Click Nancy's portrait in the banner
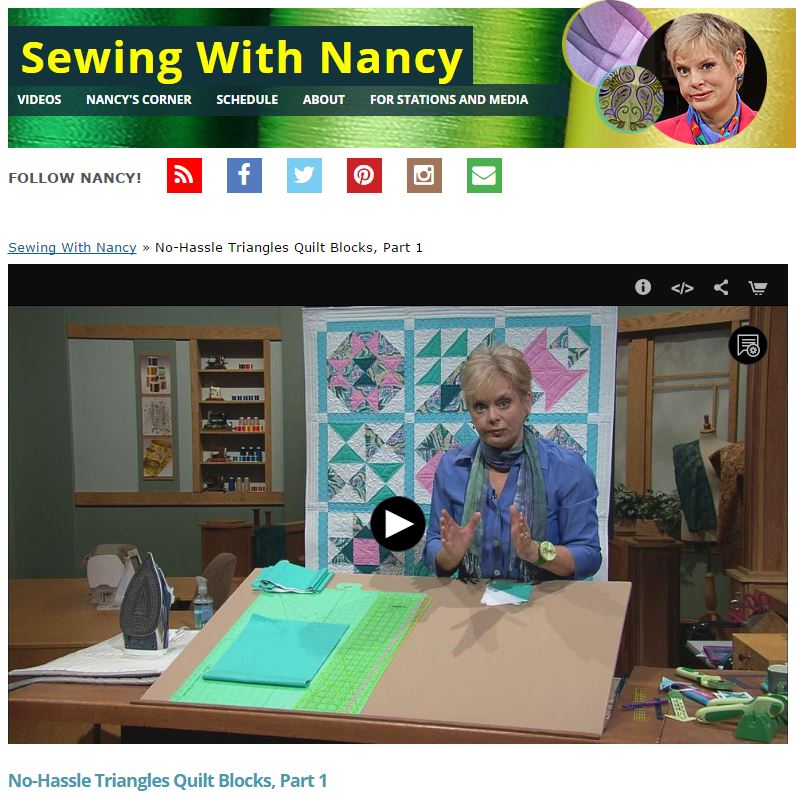796x798 pixels. pyautogui.click(x=702, y=78)
